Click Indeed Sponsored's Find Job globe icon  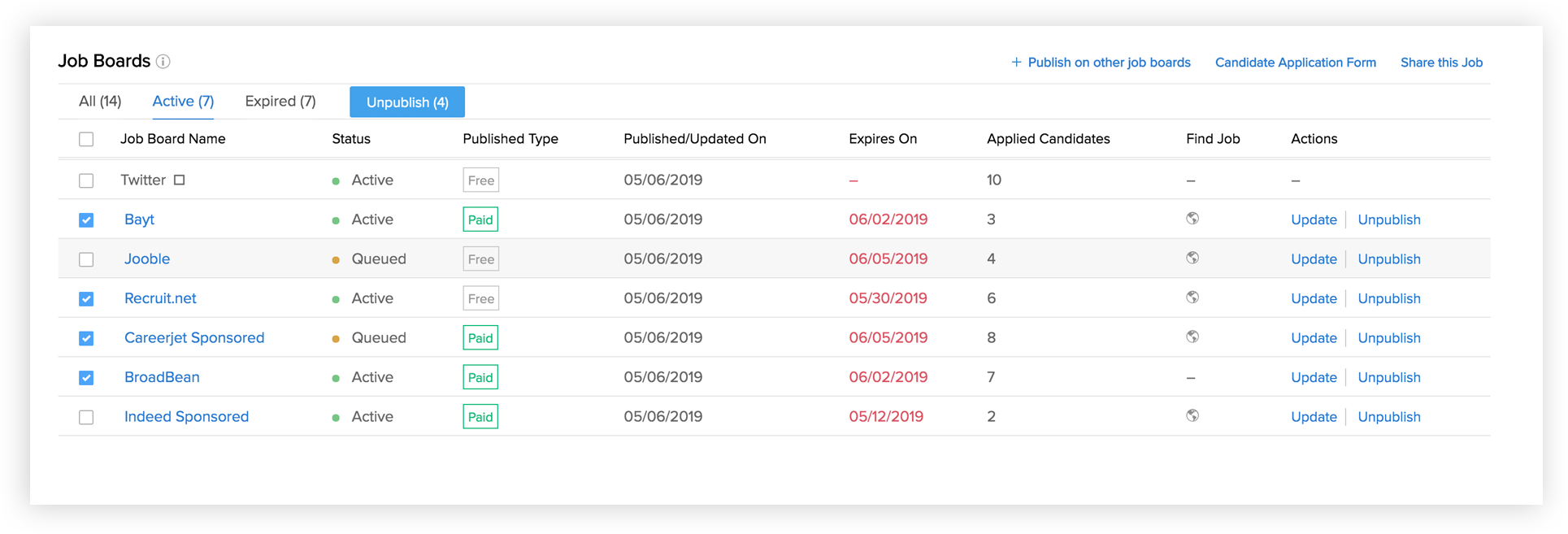(1192, 415)
